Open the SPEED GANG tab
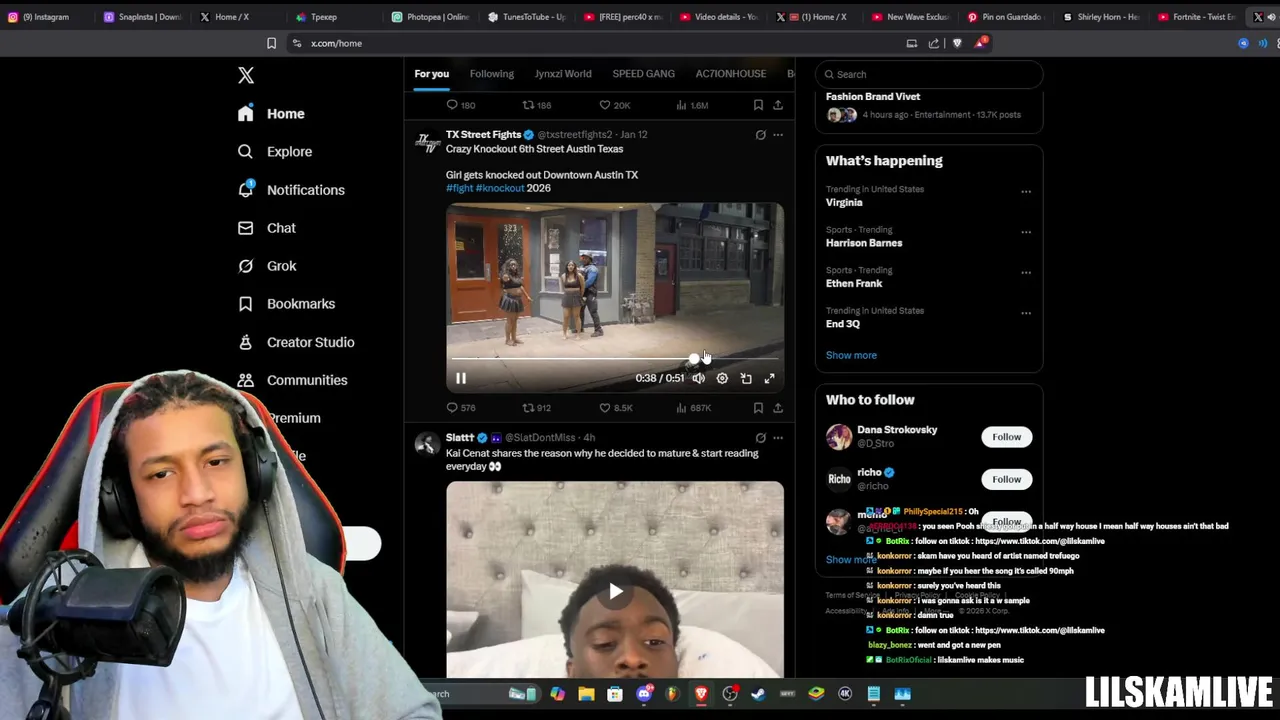Viewport: 1280px width, 720px height. pyautogui.click(x=643, y=74)
